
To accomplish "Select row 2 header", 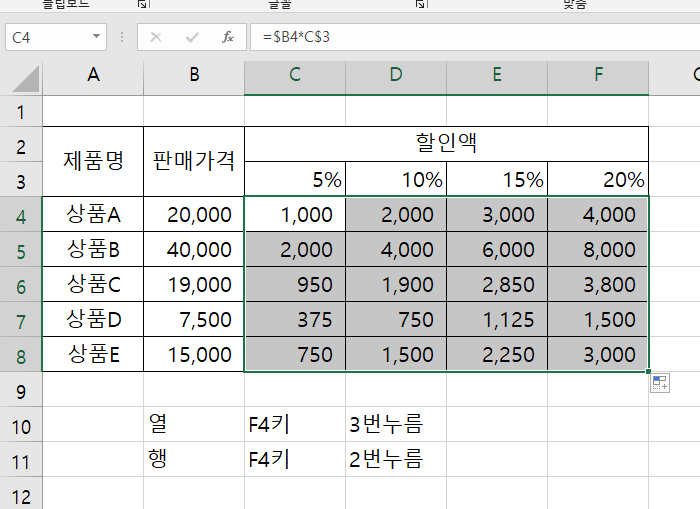I will tap(21, 144).
